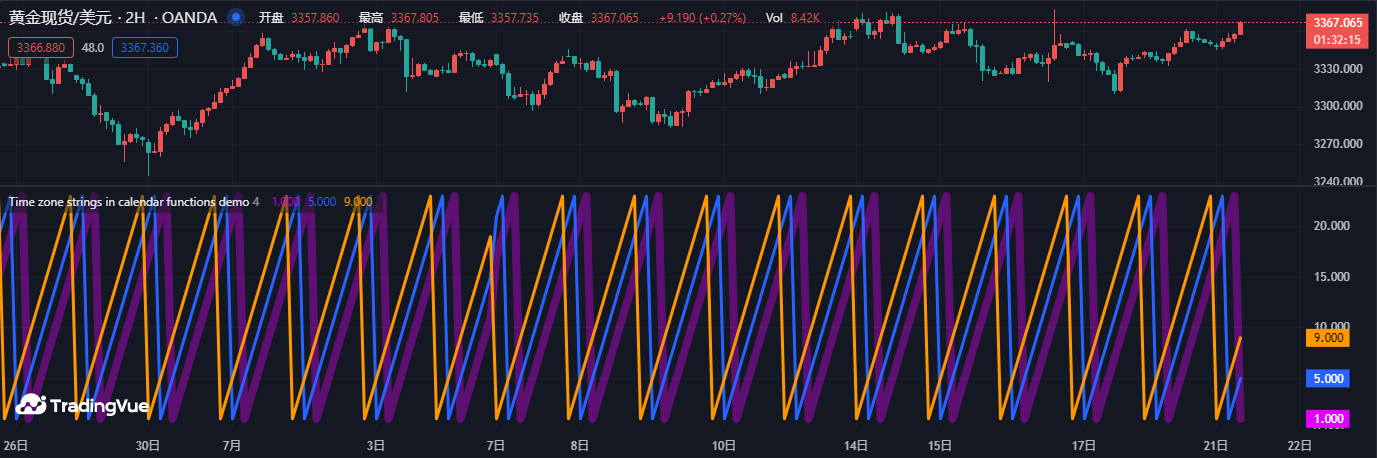Click the red current price 3367.065 label
The height and width of the screenshot is (458, 1377).
pos(1338,23)
